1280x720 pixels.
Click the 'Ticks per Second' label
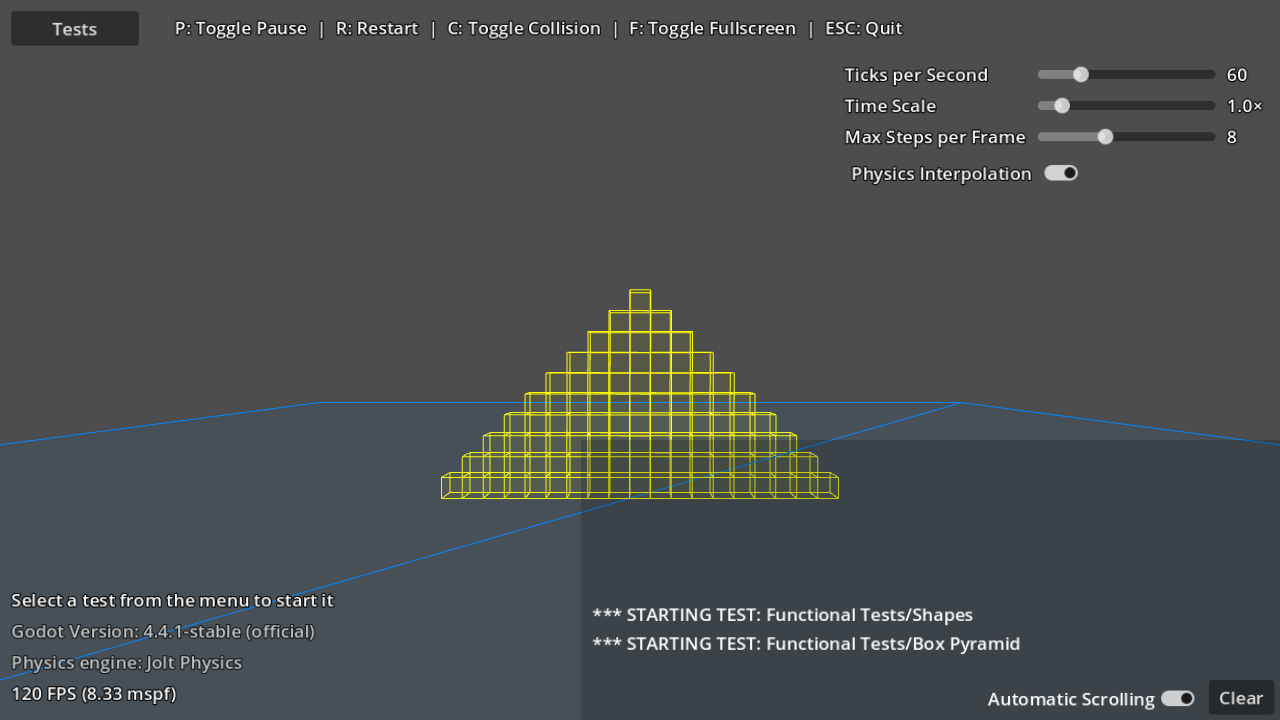916,74
